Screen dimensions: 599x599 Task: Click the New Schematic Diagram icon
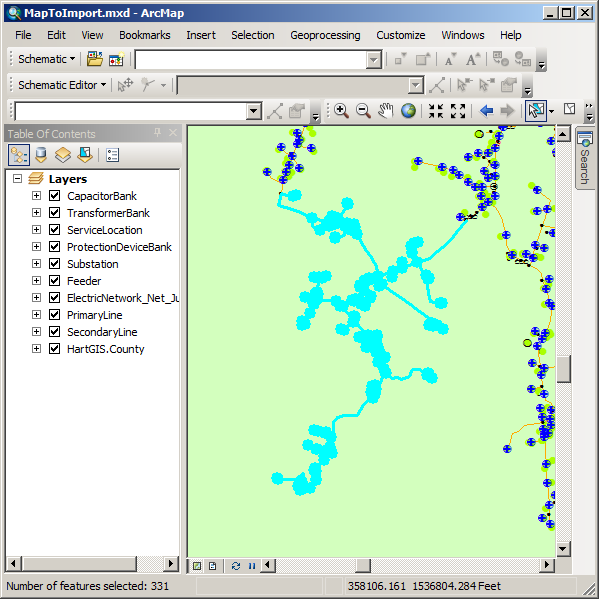point(116,59)
